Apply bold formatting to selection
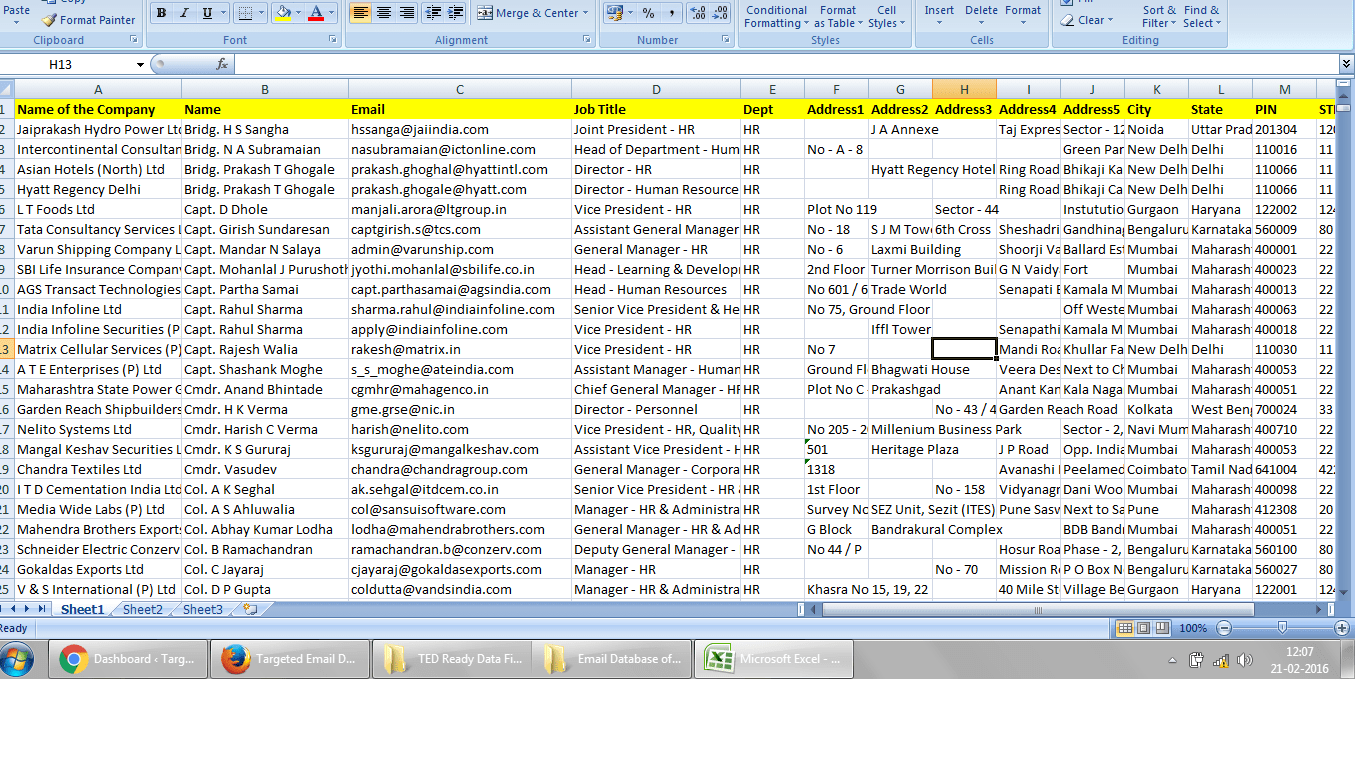Viewport: 1366px width, 768px height. point(160,12)
